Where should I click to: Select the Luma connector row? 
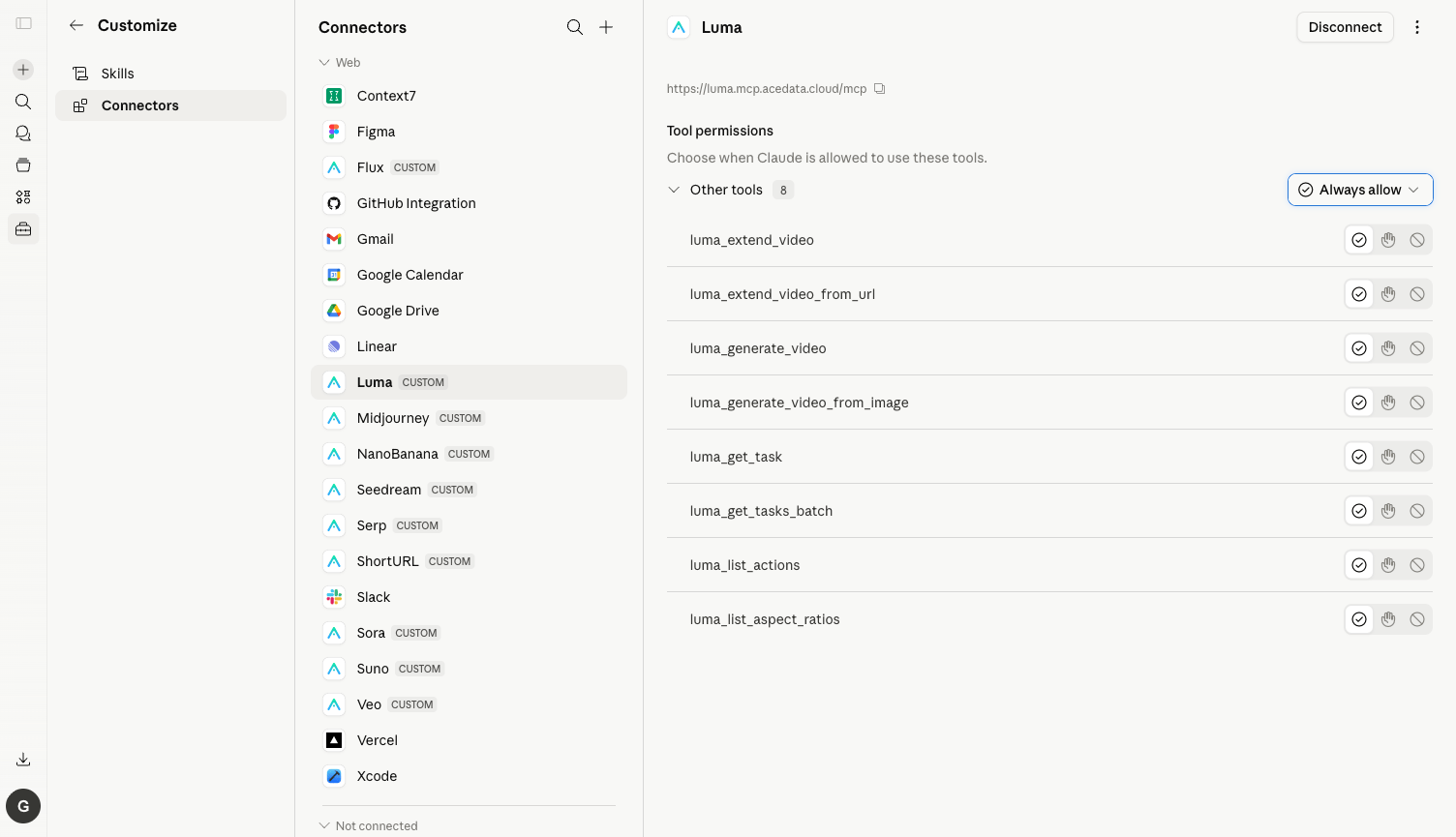pyautogui.click(x=469, y=382)
